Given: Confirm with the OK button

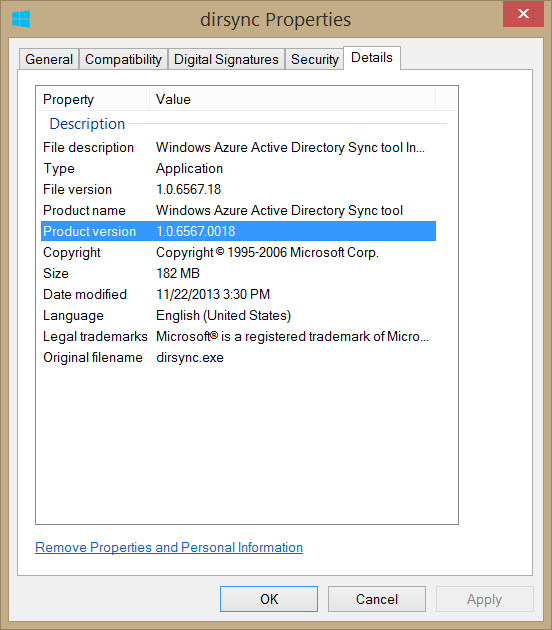Looking at the screenshot, I should (x=269, y=599).
